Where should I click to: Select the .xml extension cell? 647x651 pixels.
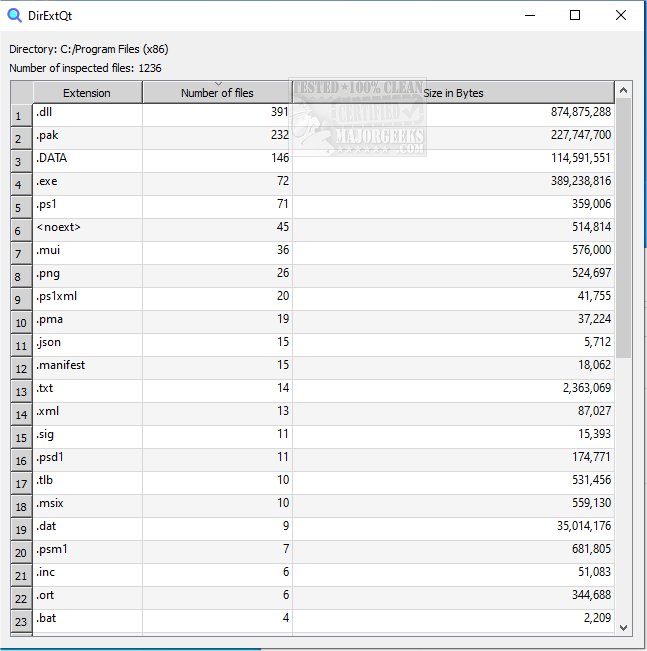click(88, 414)
